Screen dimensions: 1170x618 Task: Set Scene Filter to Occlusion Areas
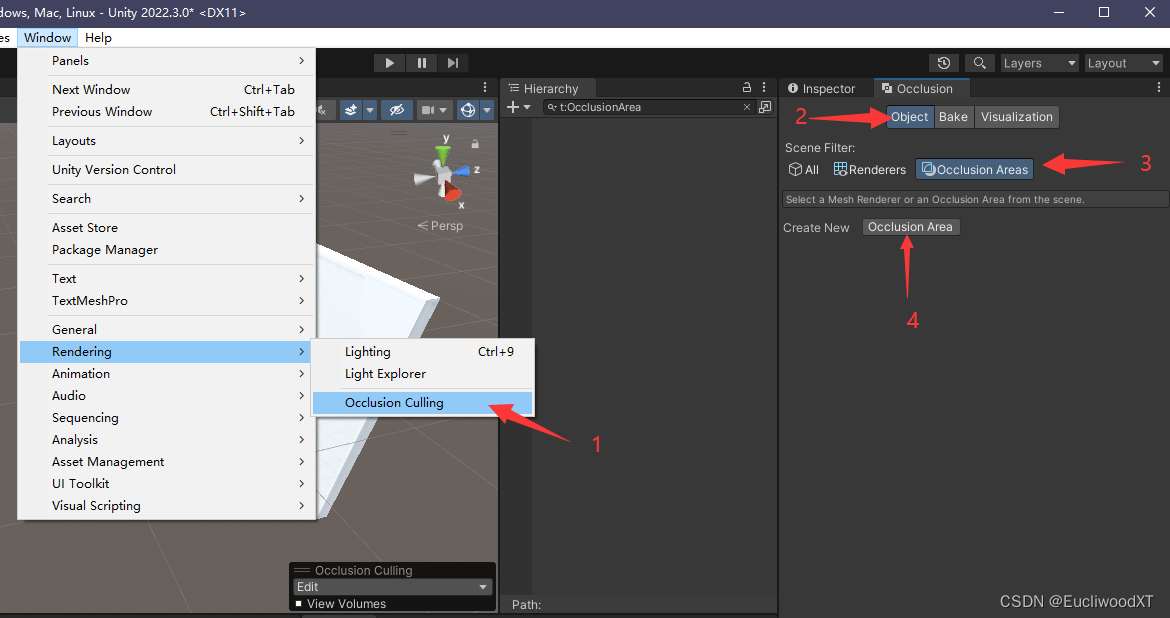[x=975, y=170]
